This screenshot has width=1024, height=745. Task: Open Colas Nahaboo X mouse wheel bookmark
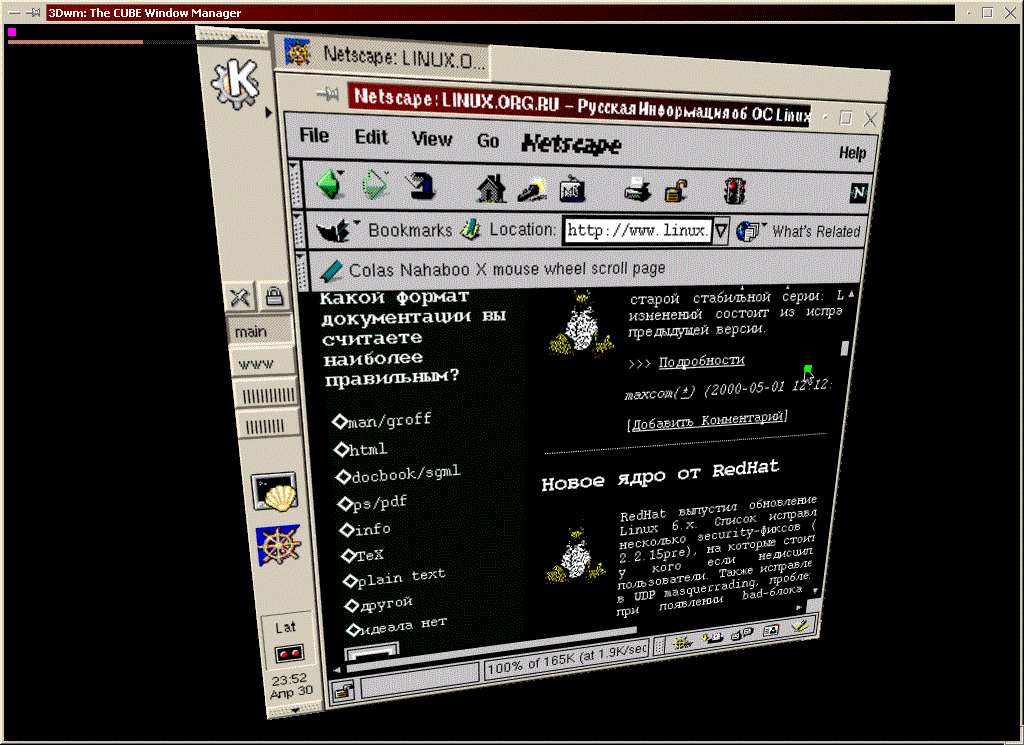tap(507, 269)
